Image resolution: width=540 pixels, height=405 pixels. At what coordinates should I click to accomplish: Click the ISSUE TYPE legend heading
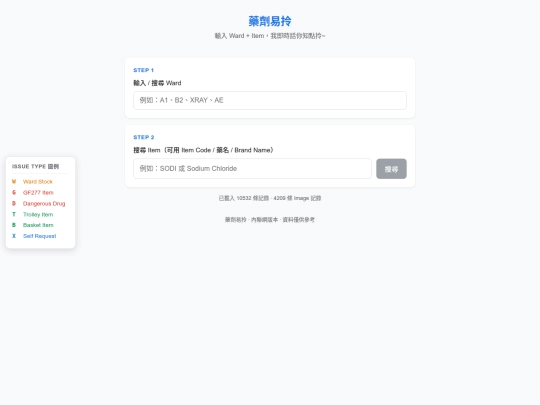35,167
